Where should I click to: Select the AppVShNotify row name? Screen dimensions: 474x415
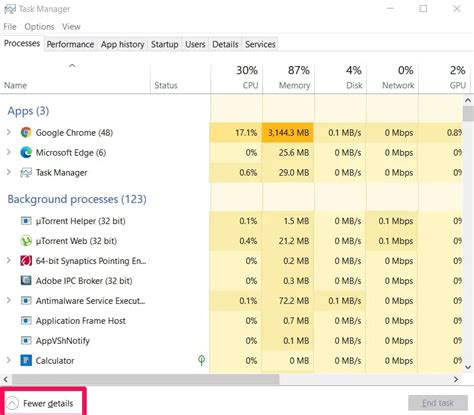[63, 341]
